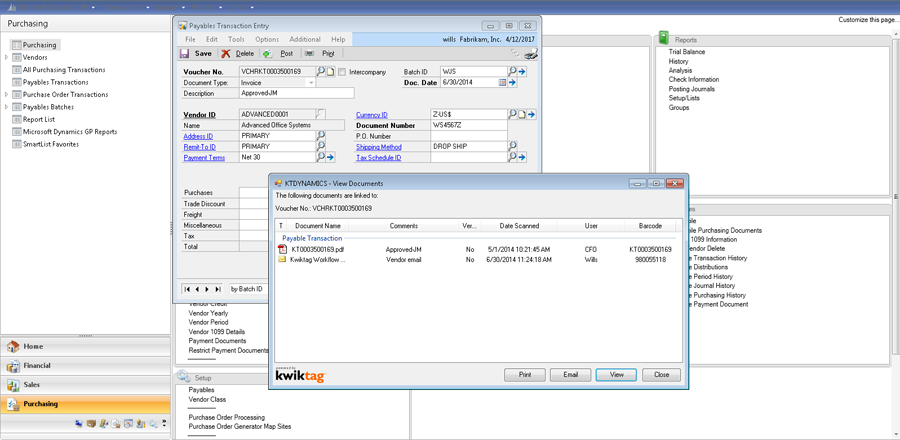This screenshot has width=900, height=440.
Task: Open the File menu in Payables entry
Action: 191,40
